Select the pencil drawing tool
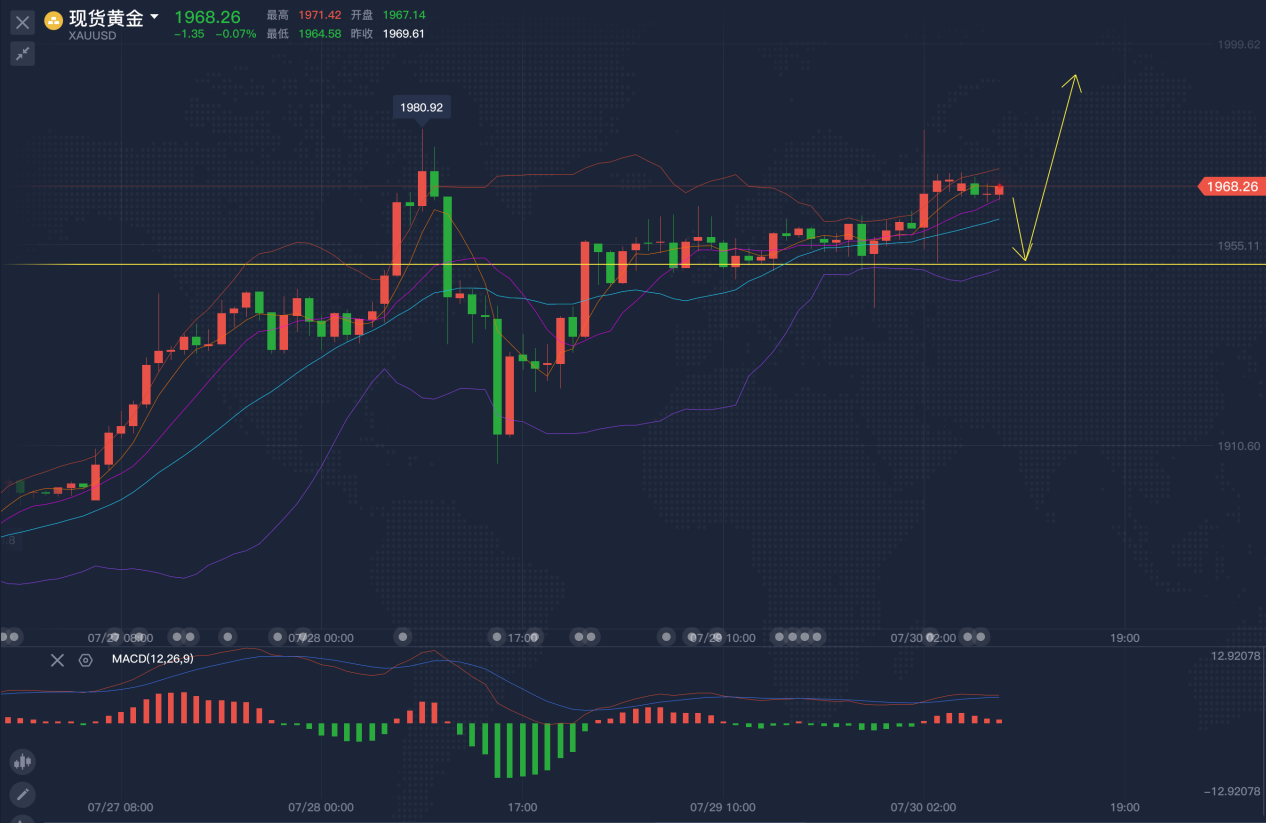This screenshot has height=823, width=1266. 22,795
